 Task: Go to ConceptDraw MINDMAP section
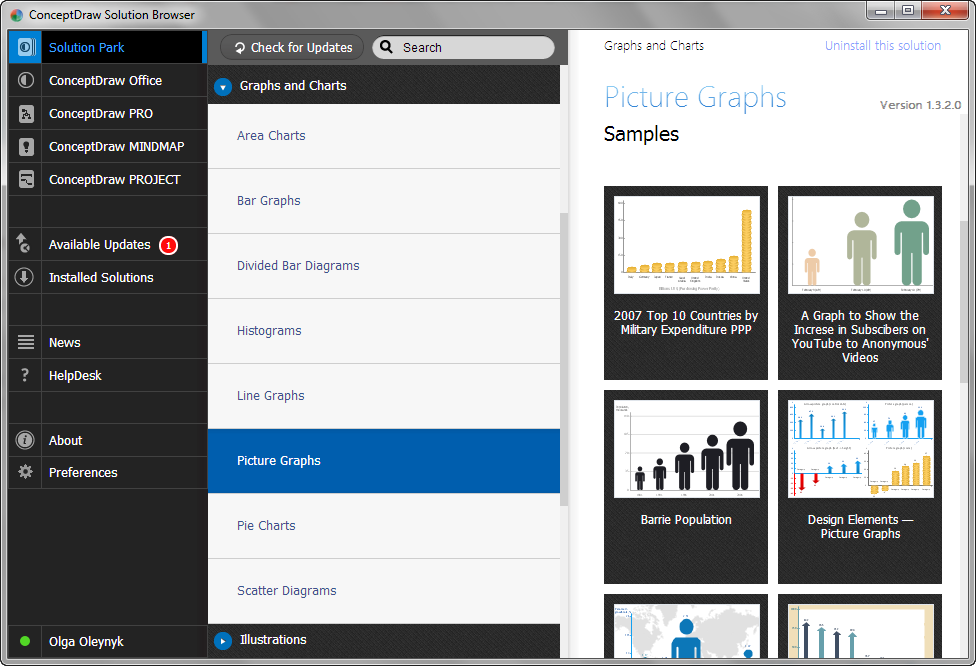(x=108, y=146)
